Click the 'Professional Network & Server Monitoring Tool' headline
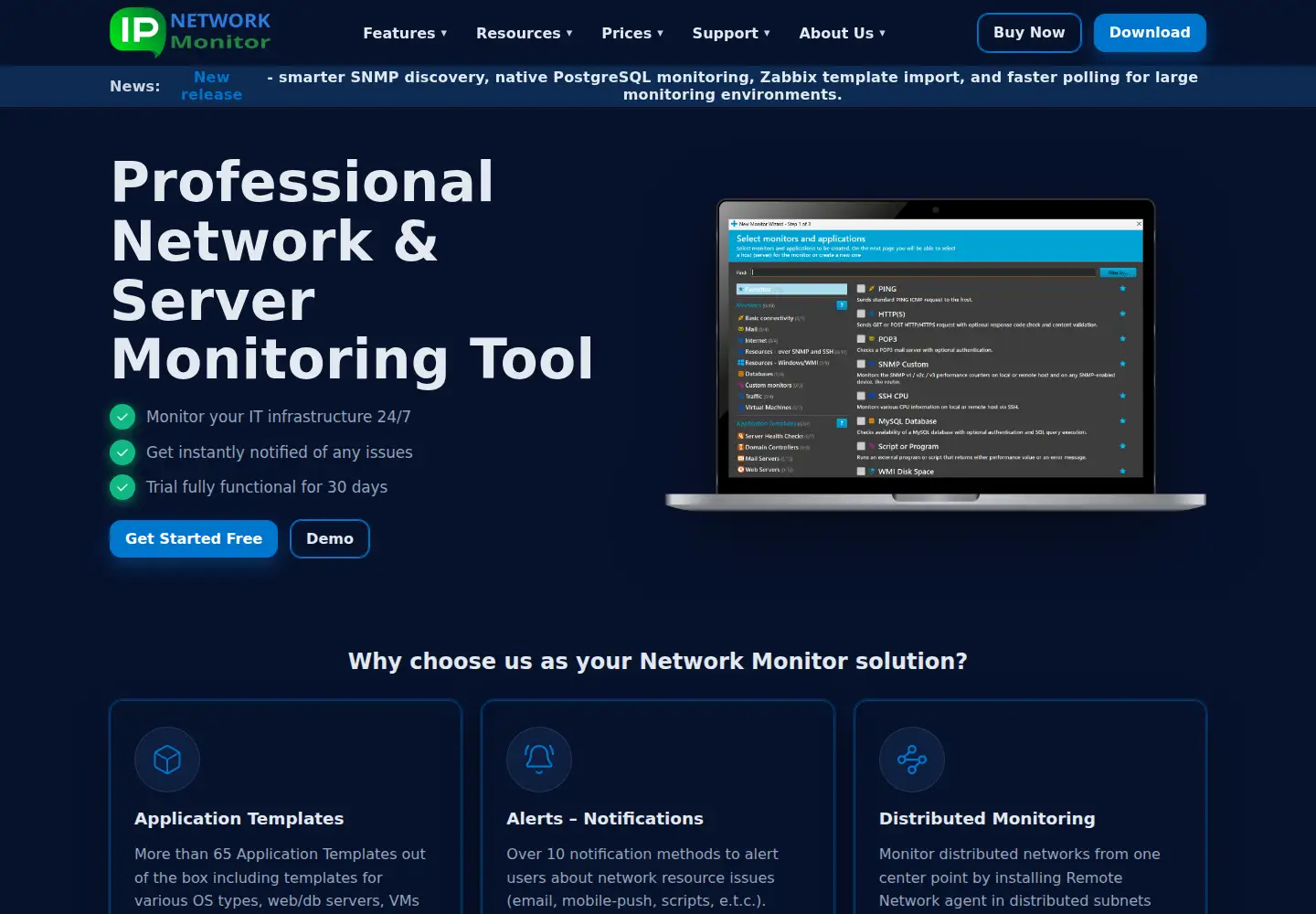The image size is (1316, 914). [353, 270]
